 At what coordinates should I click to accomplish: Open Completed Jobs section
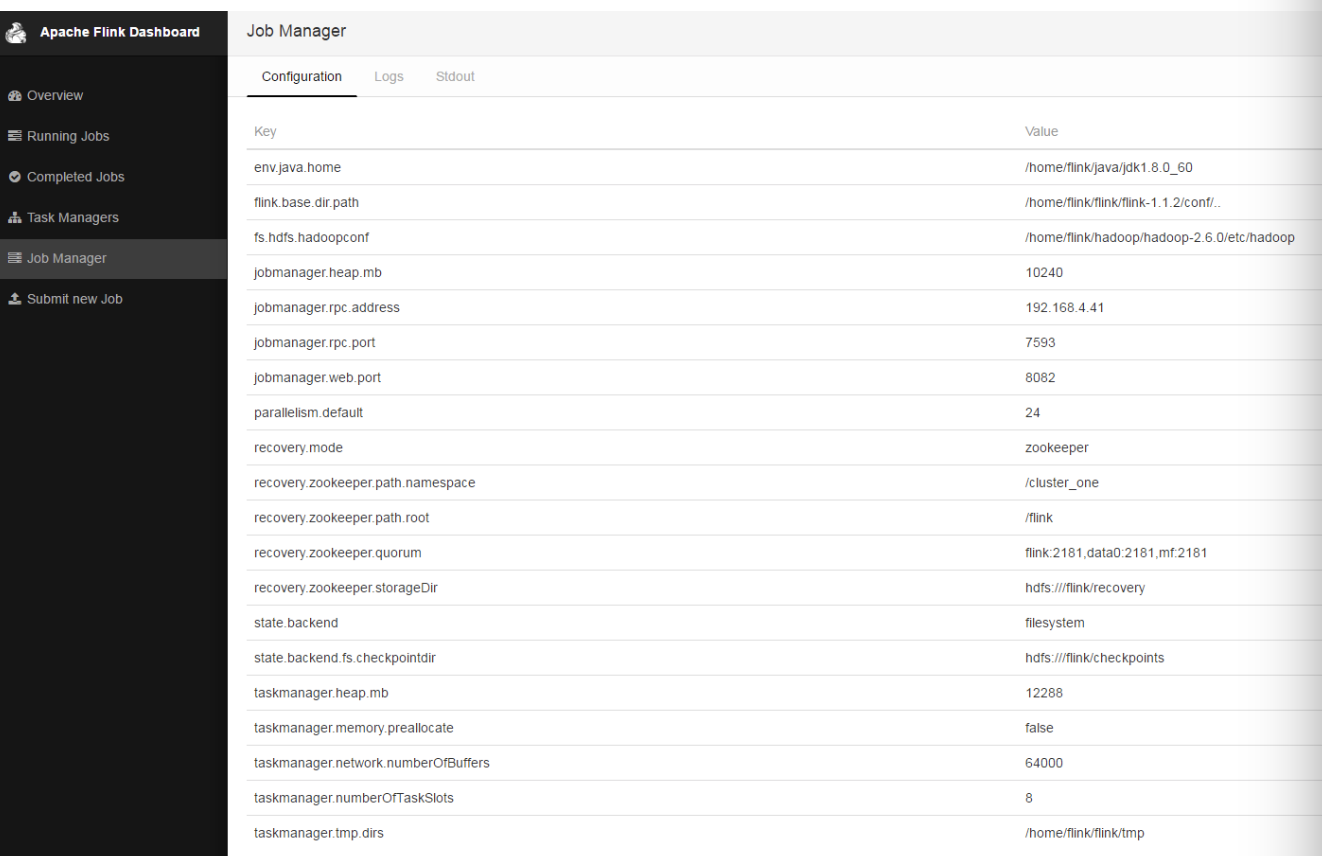tap(76, 177)
